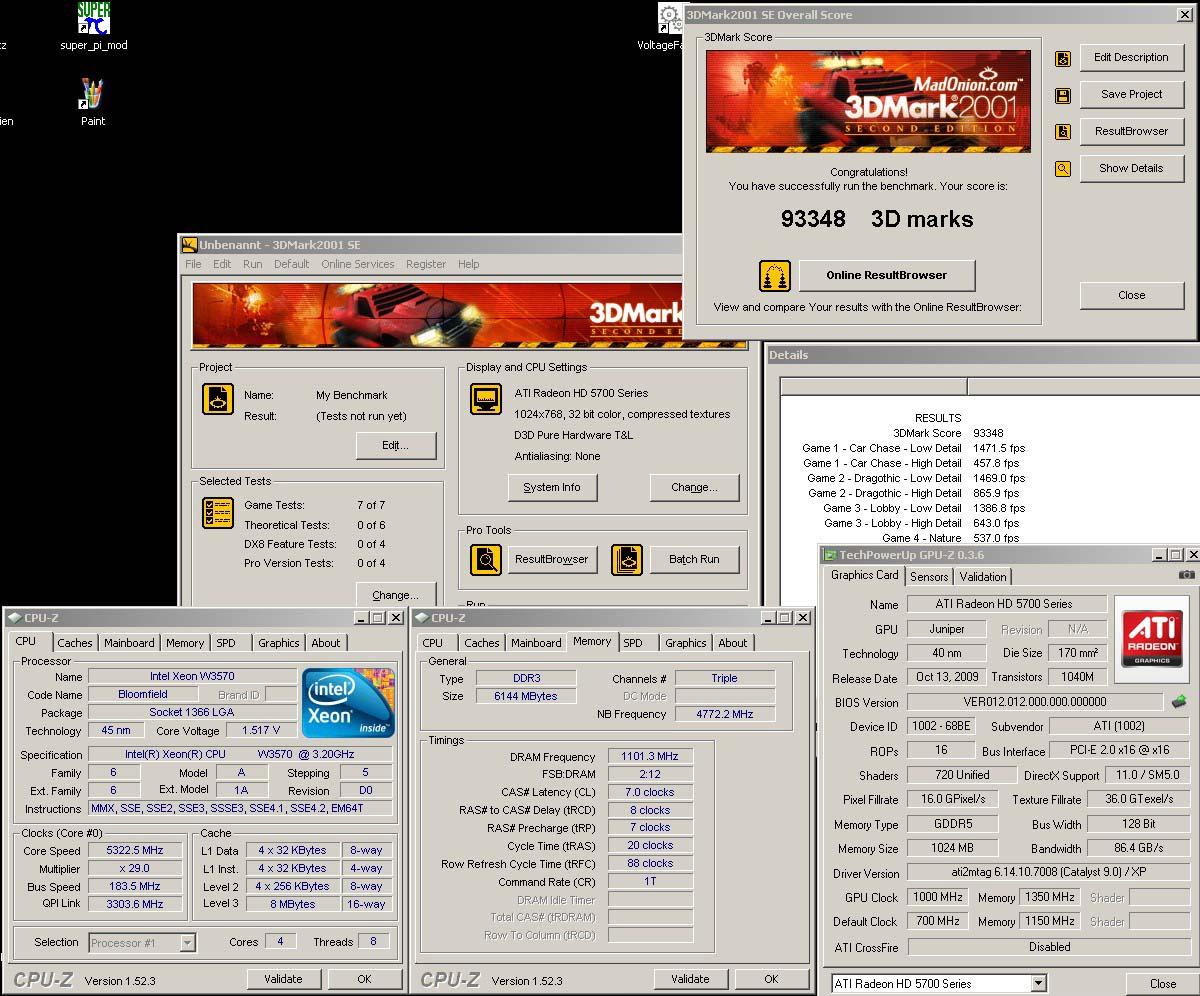Click the Save Project button
This screenshot has width=1200, height=996.
(x=1131, y=94)
